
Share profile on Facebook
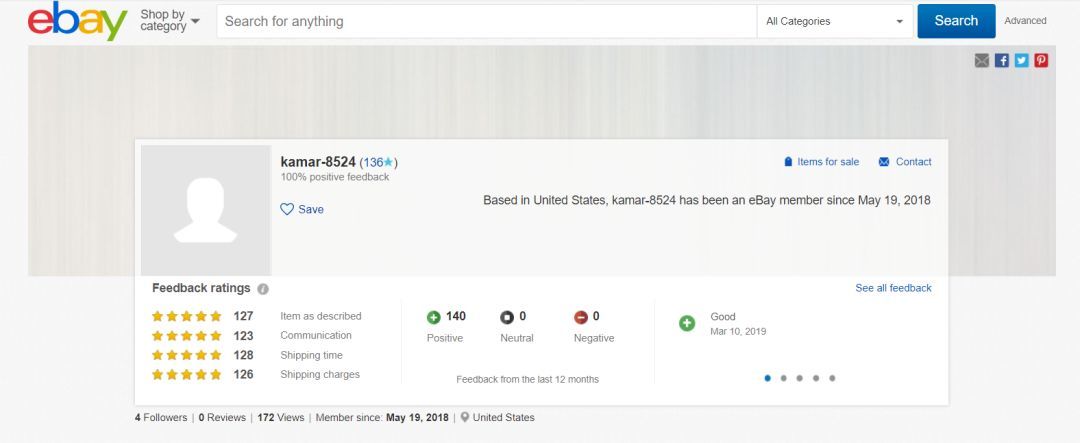(1002, 60)
